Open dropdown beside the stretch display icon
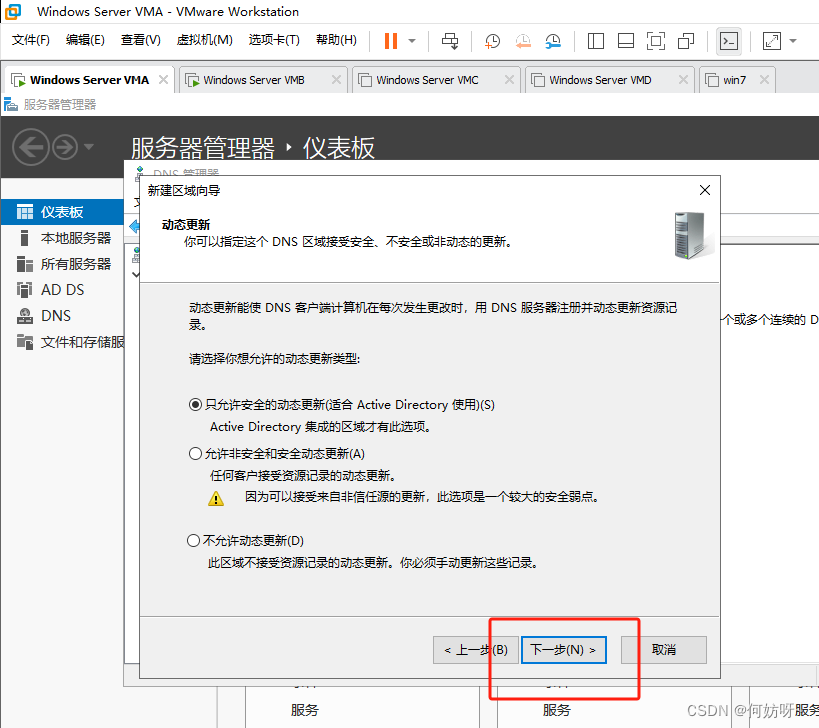819x728 pixels. (793, 41)
